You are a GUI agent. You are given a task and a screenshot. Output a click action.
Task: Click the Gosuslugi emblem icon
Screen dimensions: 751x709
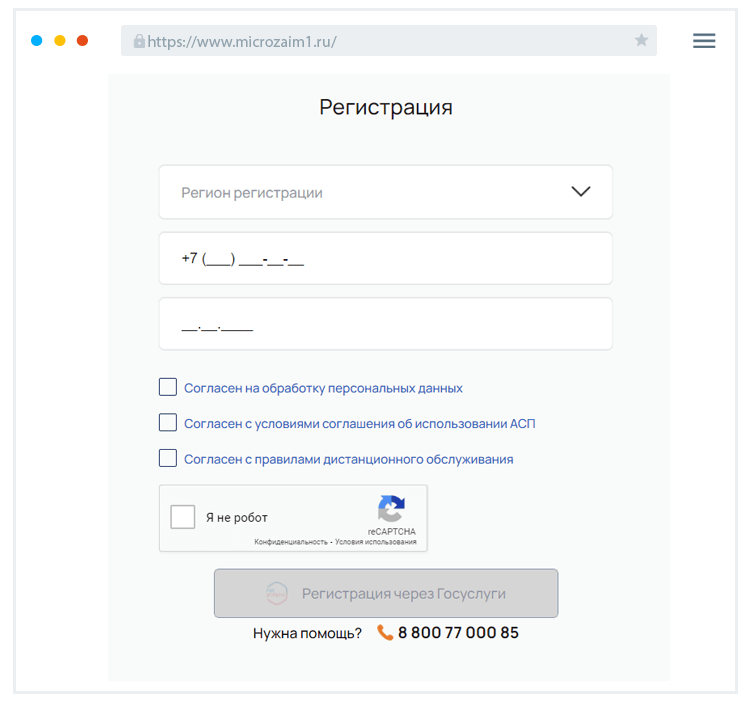(277, 594)
